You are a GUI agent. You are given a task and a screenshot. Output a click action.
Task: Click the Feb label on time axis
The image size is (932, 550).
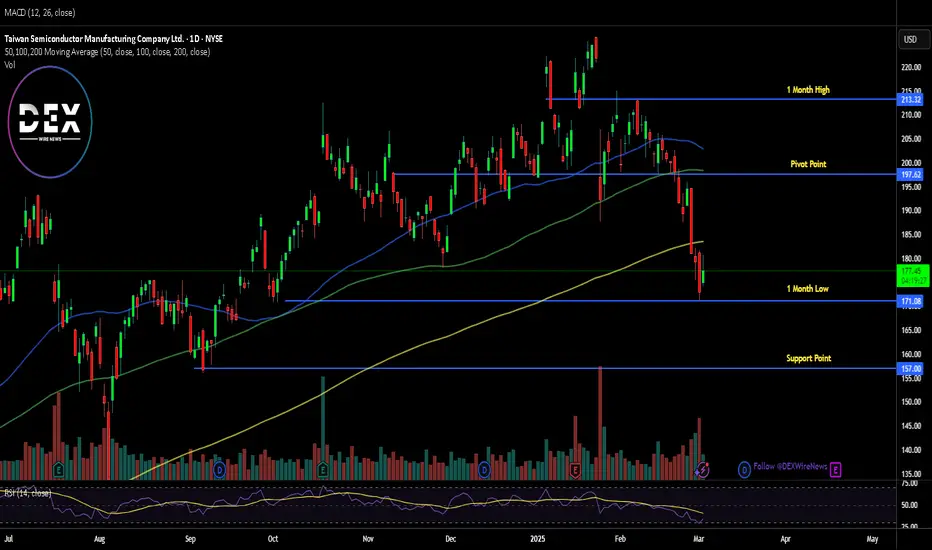click(620, 539)
